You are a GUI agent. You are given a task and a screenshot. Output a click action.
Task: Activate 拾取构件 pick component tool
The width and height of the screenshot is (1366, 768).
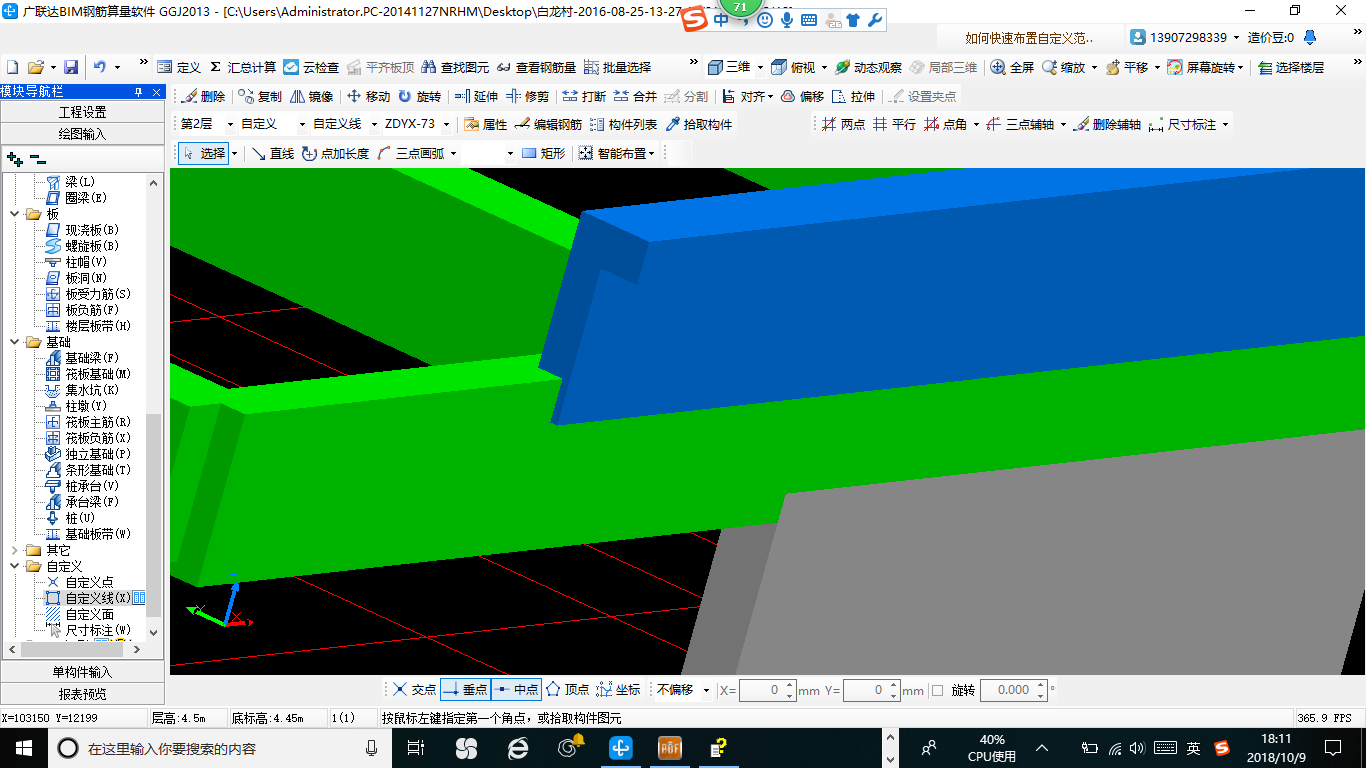(699, 124)
